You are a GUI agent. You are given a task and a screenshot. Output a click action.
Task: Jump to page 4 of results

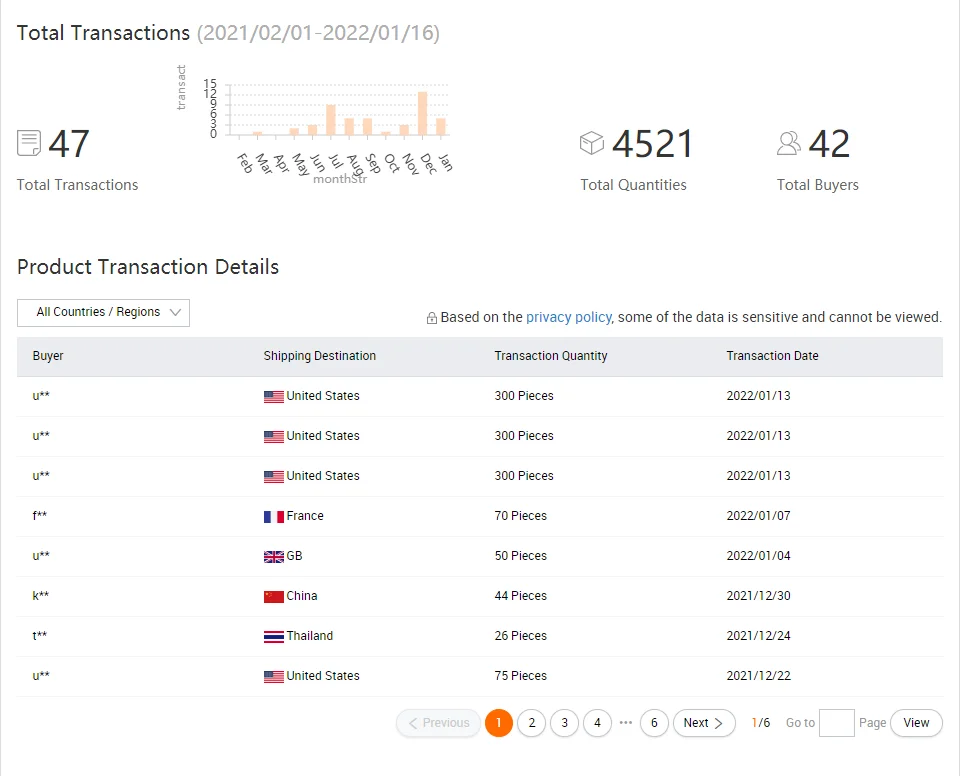[597, 723]
